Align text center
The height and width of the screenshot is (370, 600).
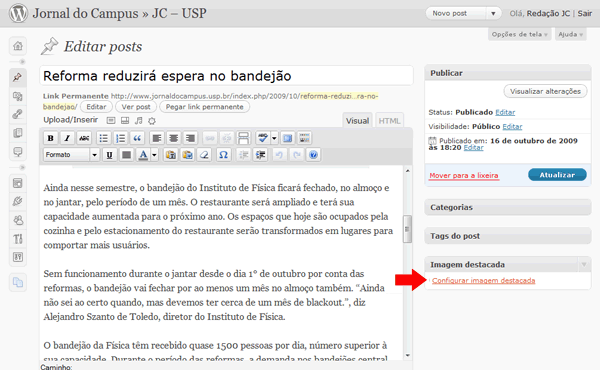tap(173, 138)
